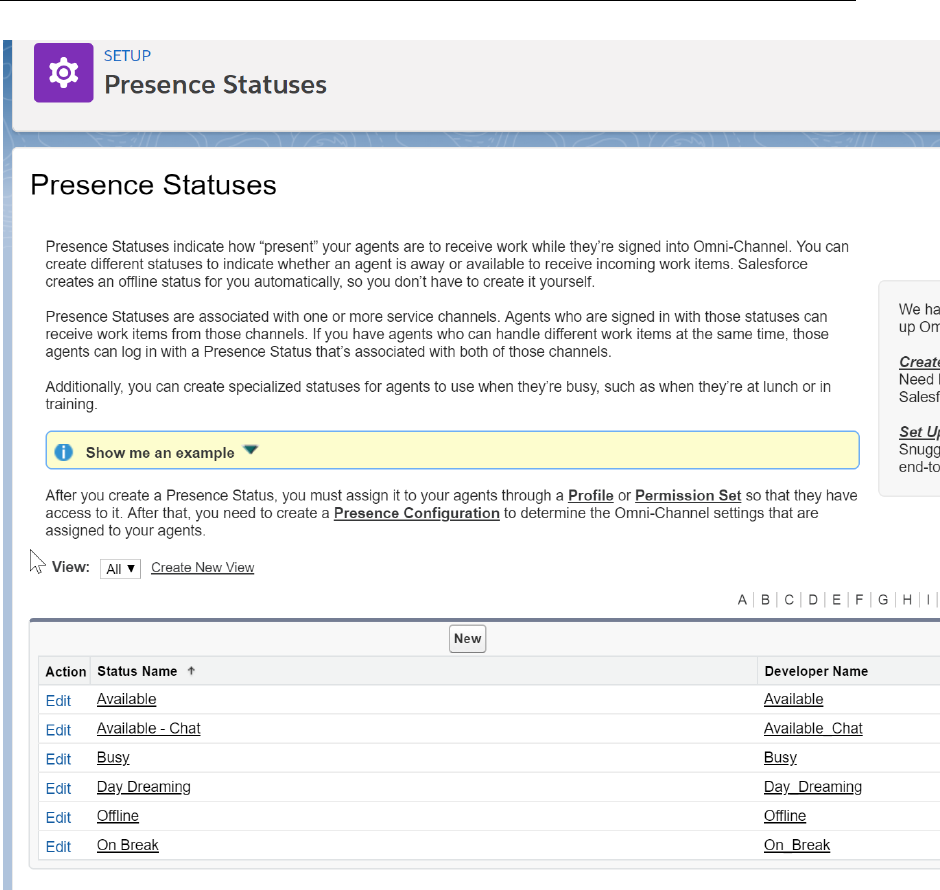
Task: Filter list by letter D
Action: click(x=813, y=600)
